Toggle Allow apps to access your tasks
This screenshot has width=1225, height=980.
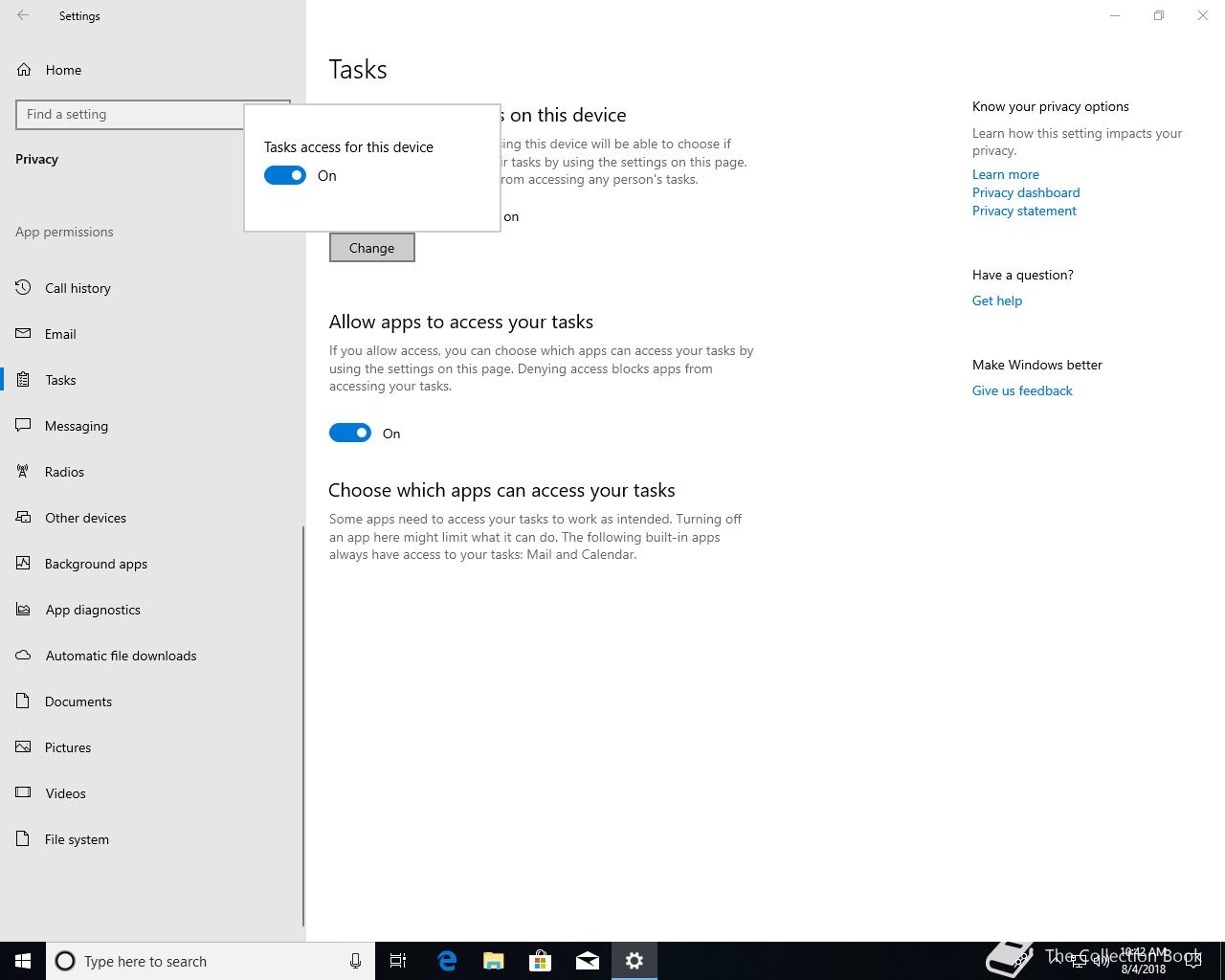point(350,433)
